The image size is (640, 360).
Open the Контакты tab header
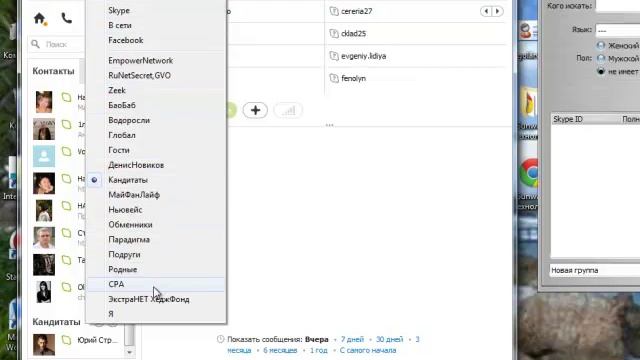pos(53,71)
